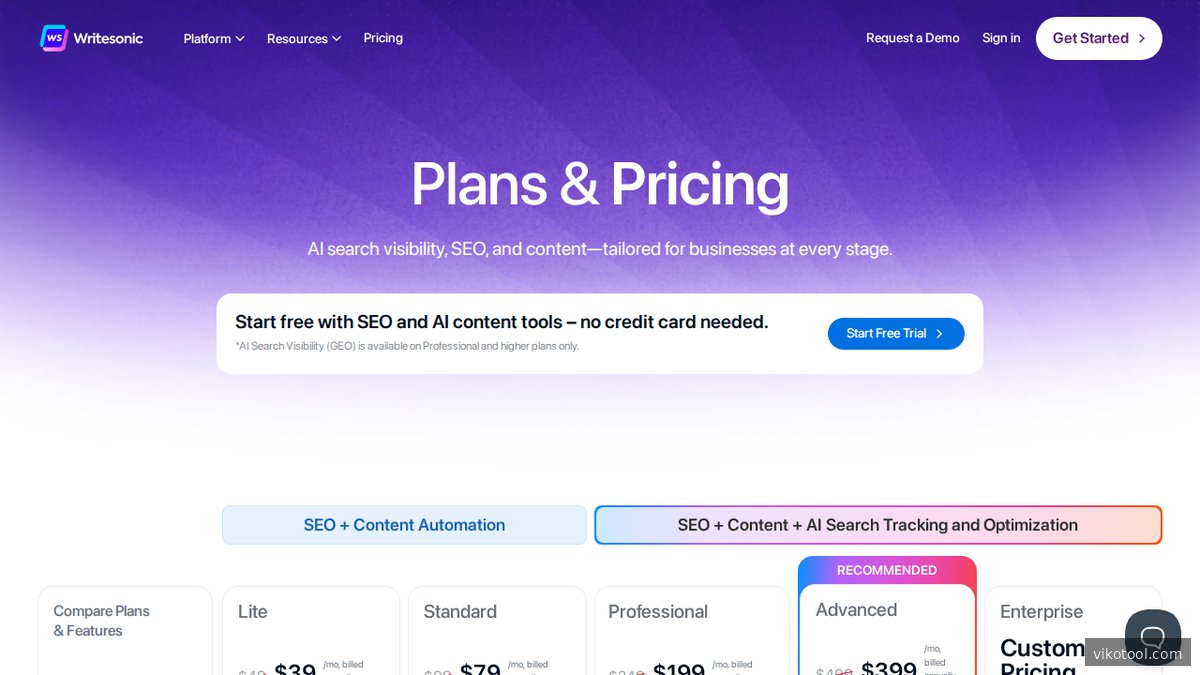Select Sign in from the top bar

point(1001,38)
